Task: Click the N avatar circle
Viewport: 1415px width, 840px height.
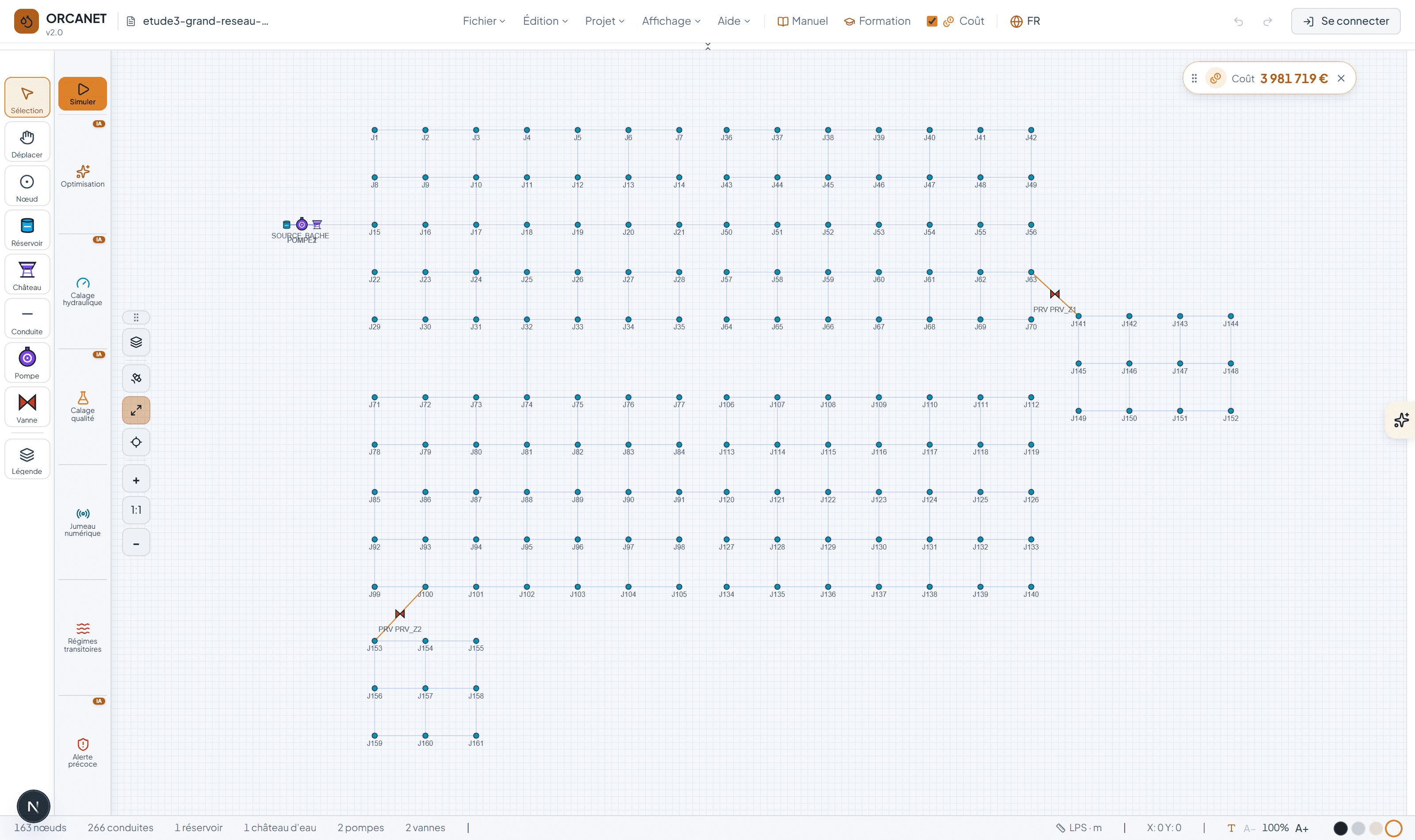Action: pyautogui.click(x=34, y=806)
